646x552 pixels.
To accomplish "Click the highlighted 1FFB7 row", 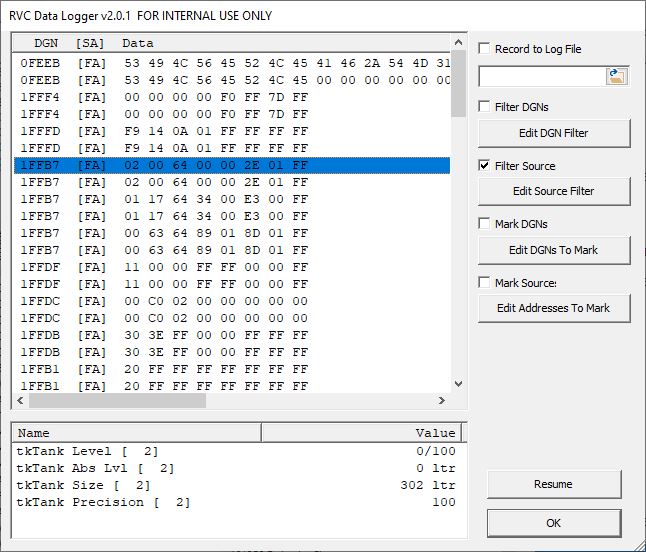I will 232,165.
